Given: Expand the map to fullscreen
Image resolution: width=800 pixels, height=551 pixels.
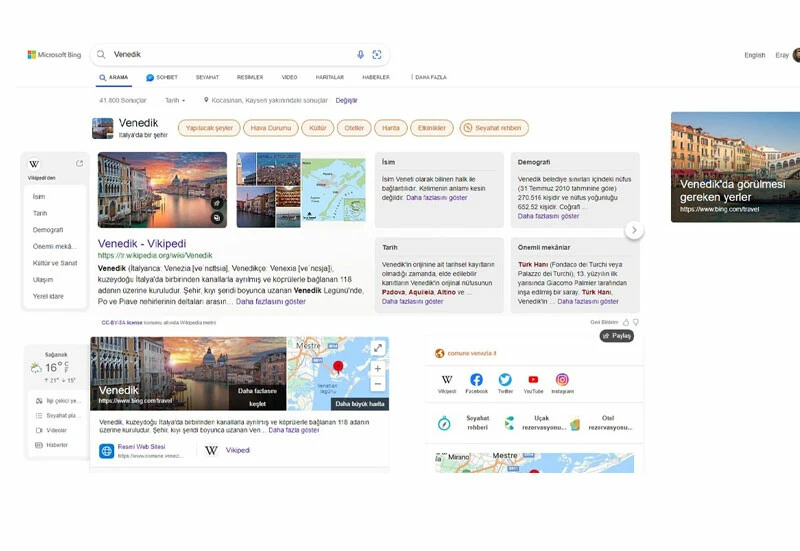Looking at the screenshot, I should [377, 348].
